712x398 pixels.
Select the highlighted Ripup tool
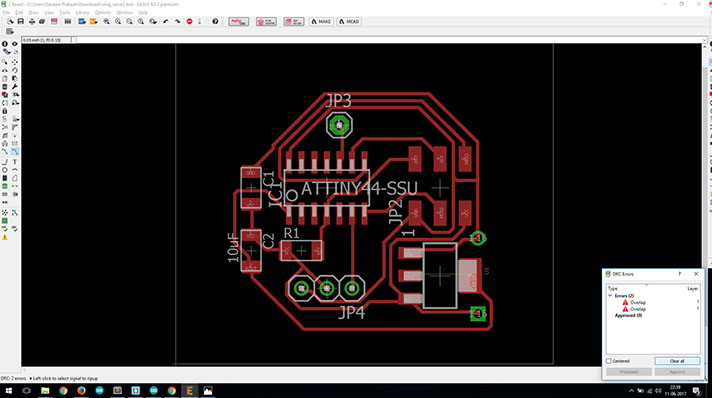tap(15, 151)
